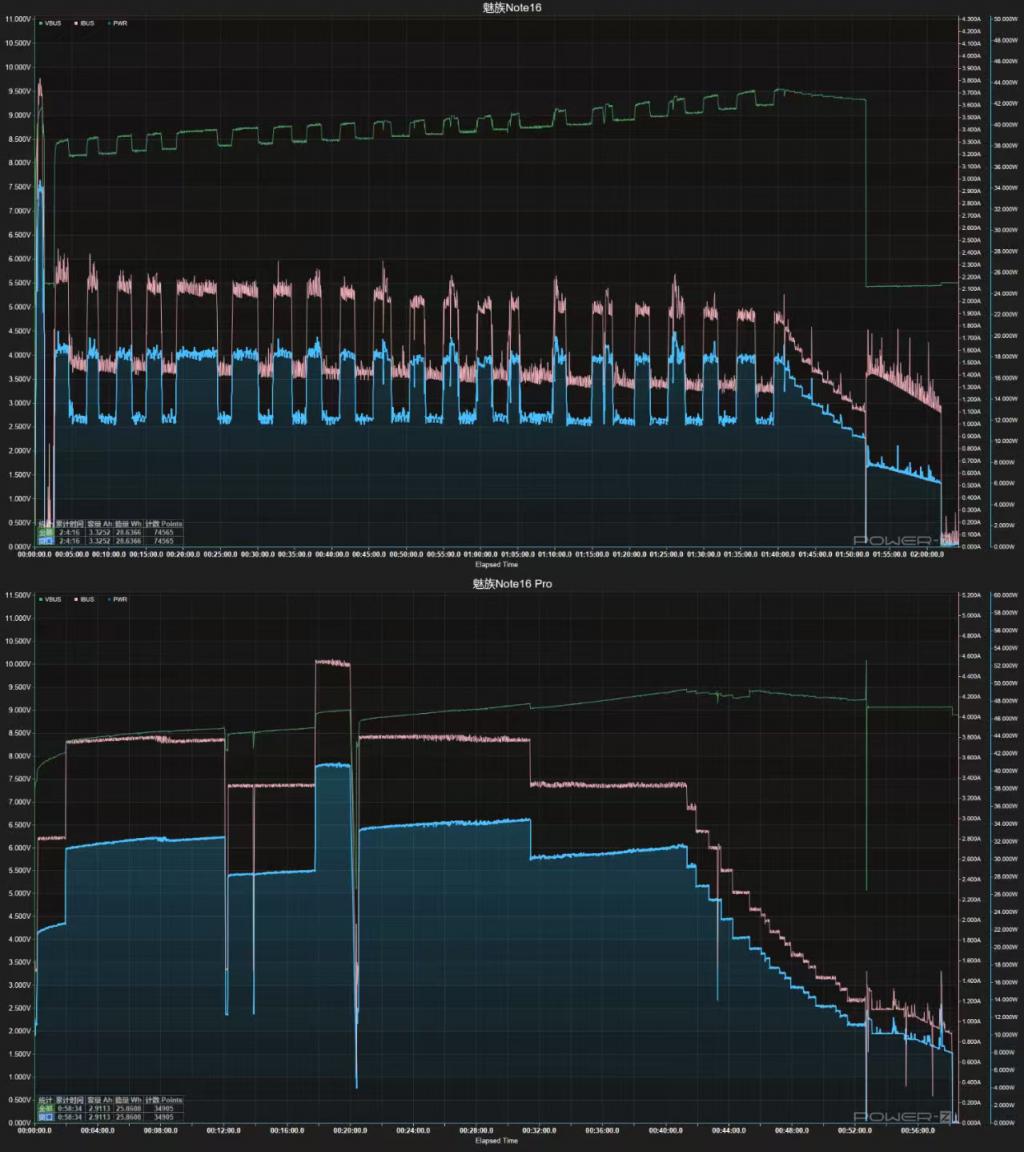
Task: Toggle IBUS legend in the Note16 Pro chart
Action: pyautogui.click(x=84, y=599)
